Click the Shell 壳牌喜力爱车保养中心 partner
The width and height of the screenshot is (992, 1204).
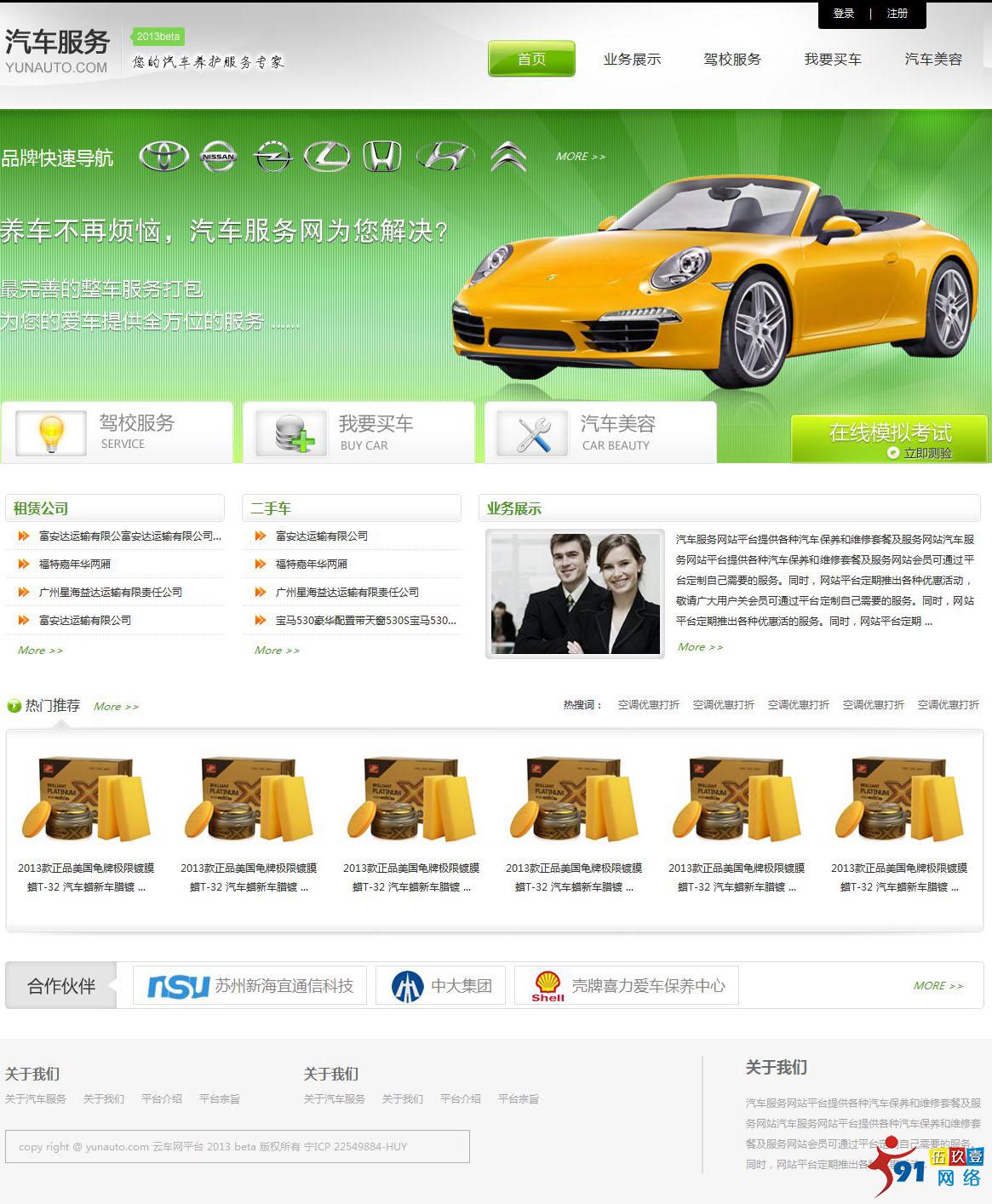[x=627, y=985]
